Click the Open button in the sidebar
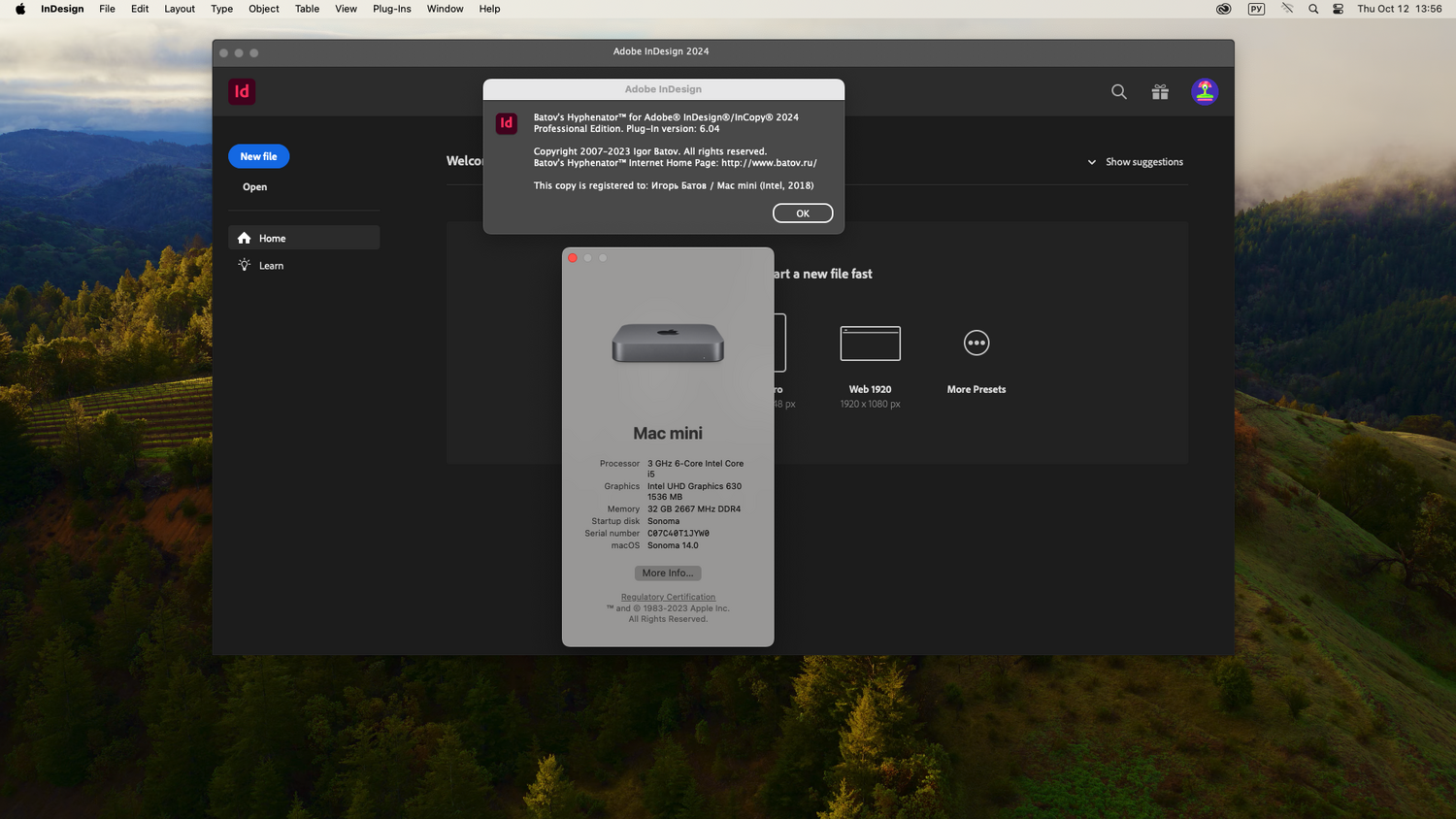 tap(254, 186)
